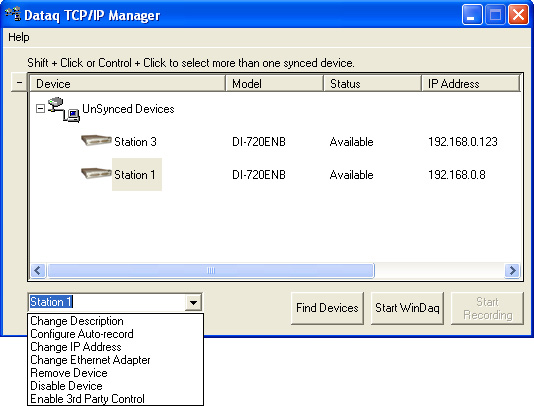Choose Change Description from the dropdown list
The width and height of the screenshot is (534, 406).
[x=115, y=321]
